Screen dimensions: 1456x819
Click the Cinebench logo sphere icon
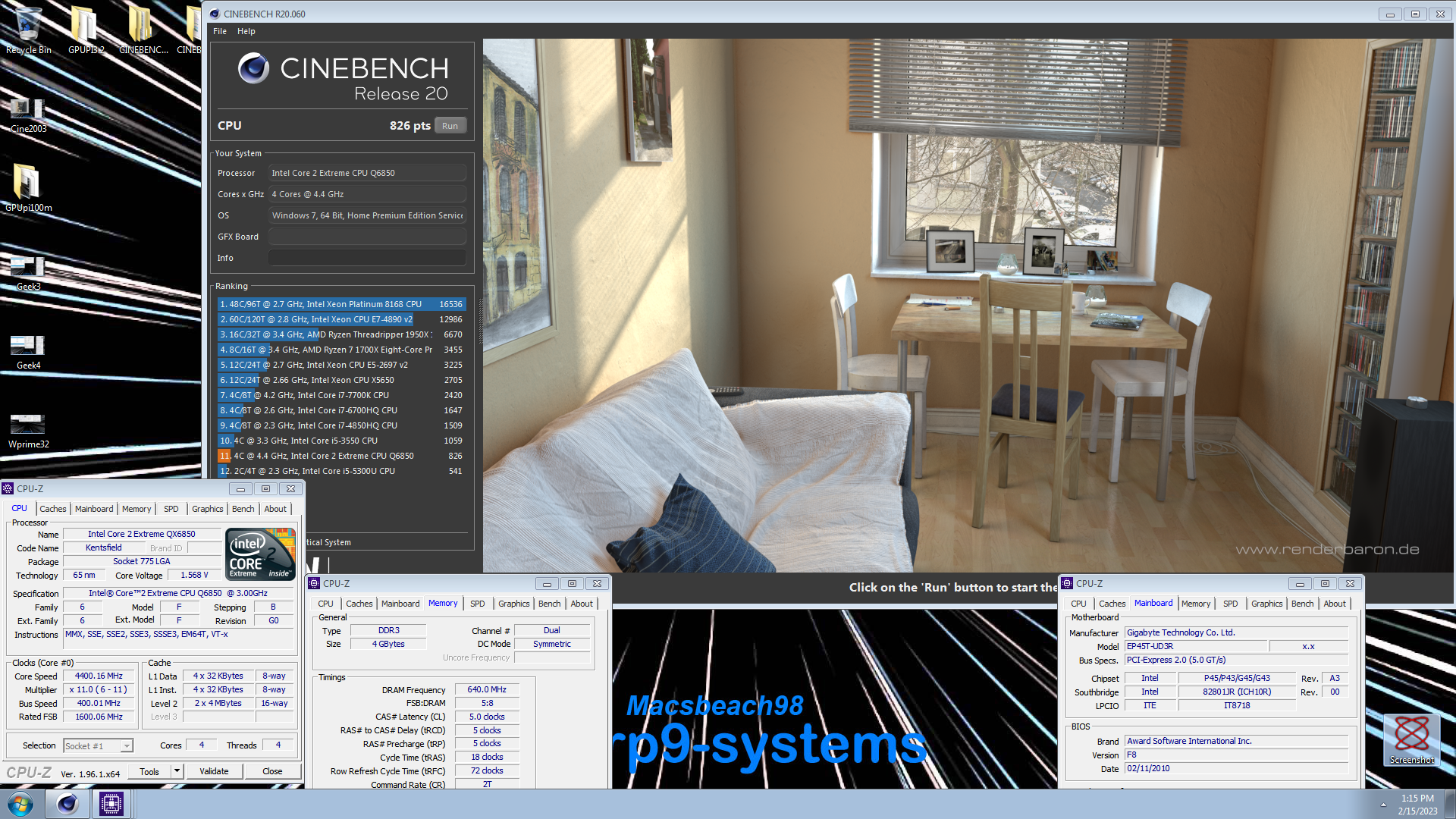tap(253, 68)
